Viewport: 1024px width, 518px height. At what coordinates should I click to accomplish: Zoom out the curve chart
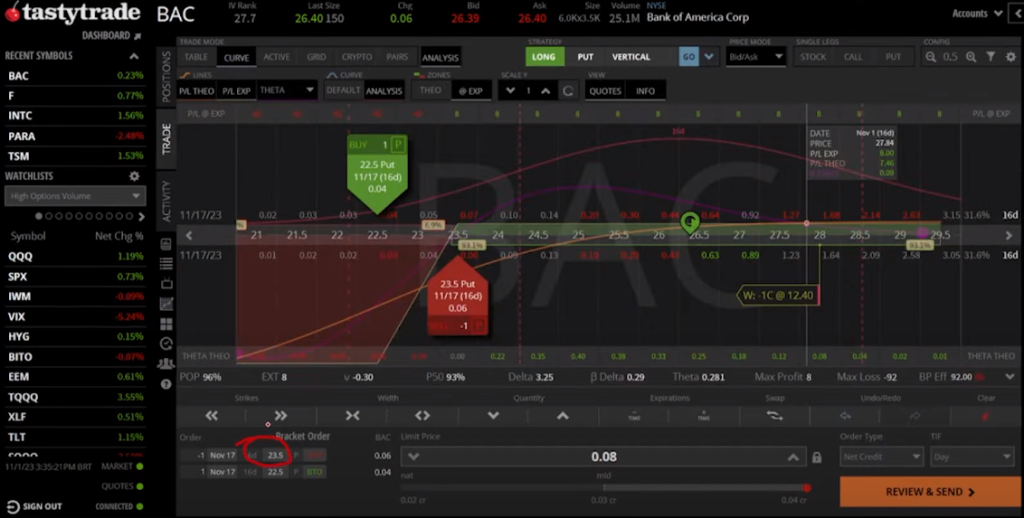point(930,57)
